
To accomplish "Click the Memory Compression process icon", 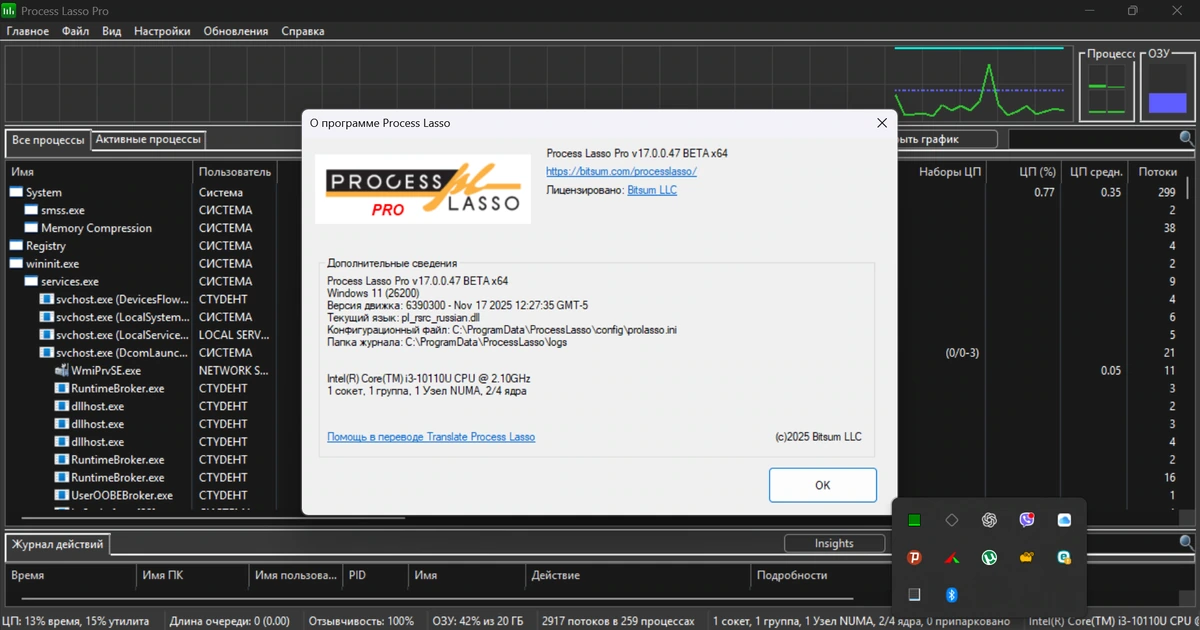I will coord(32,228).
